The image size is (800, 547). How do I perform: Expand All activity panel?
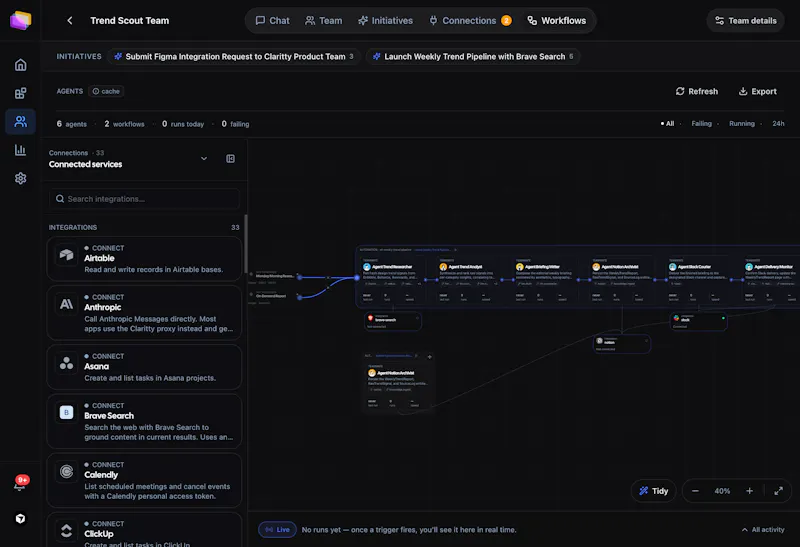763,530
